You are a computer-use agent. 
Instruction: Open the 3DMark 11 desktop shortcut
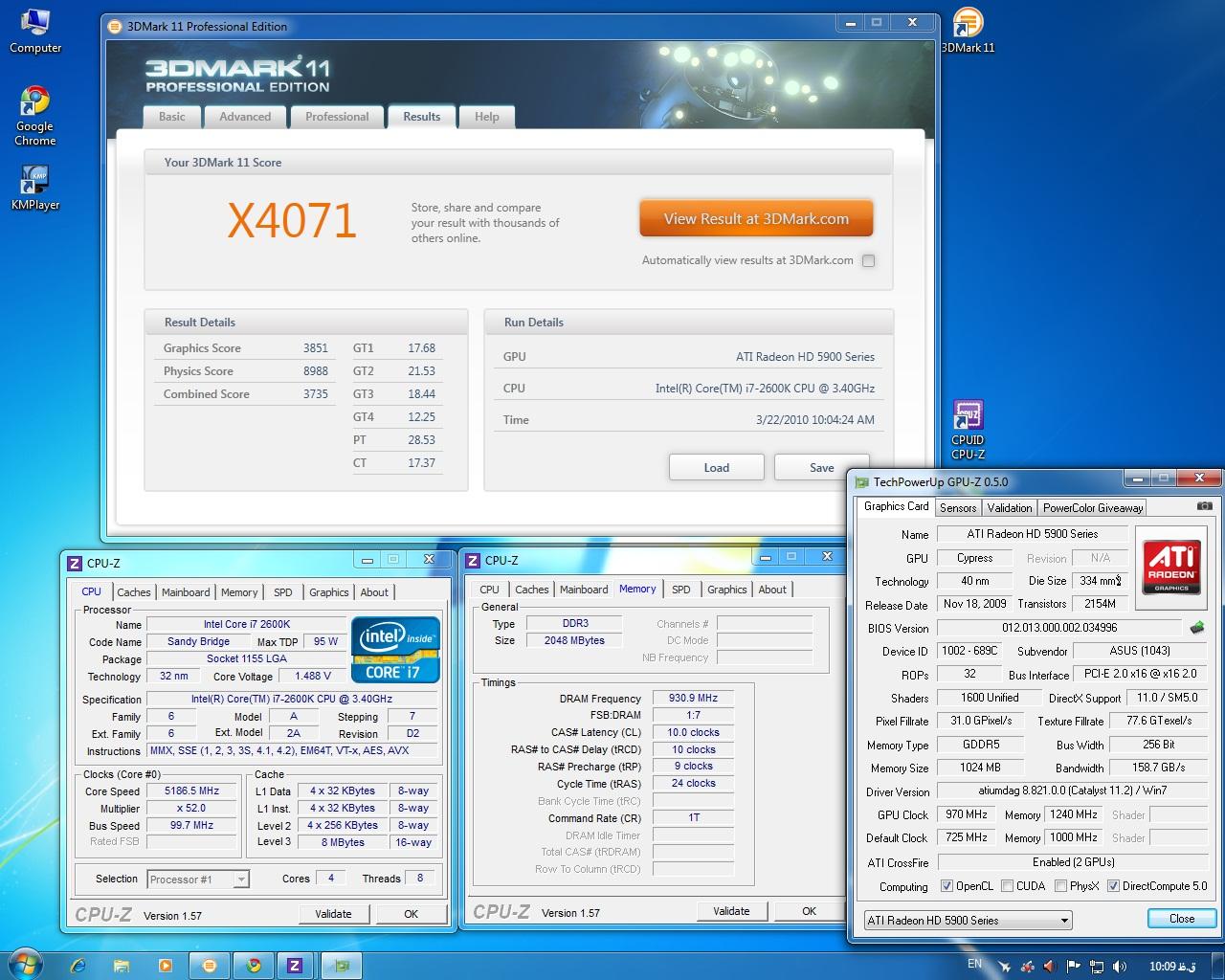pyautogui.click(x=968, y=30)
